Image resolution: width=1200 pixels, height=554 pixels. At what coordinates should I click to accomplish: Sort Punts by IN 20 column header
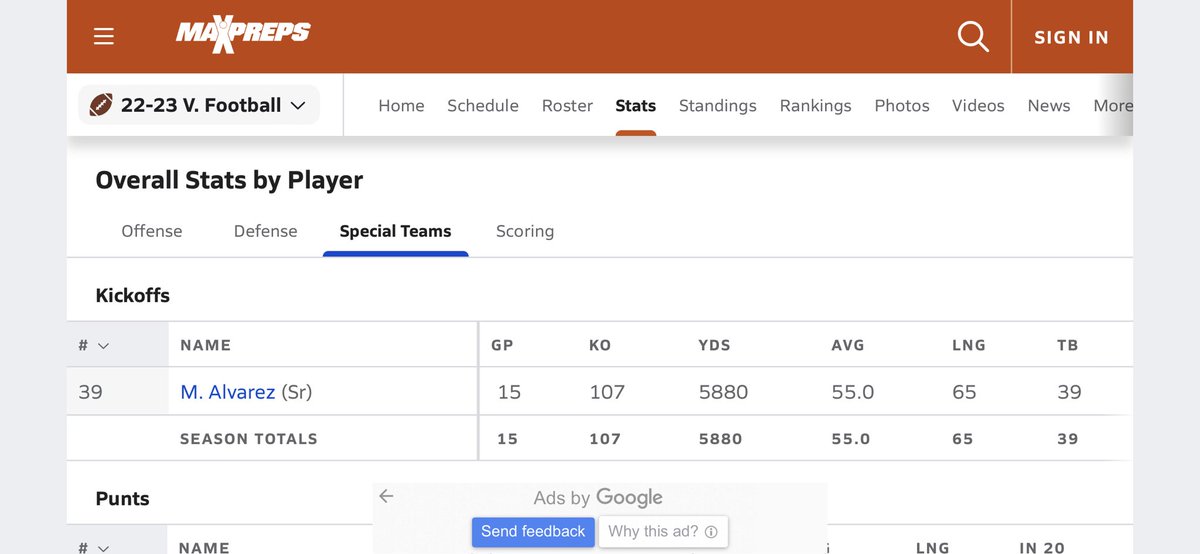(1044, 547)
